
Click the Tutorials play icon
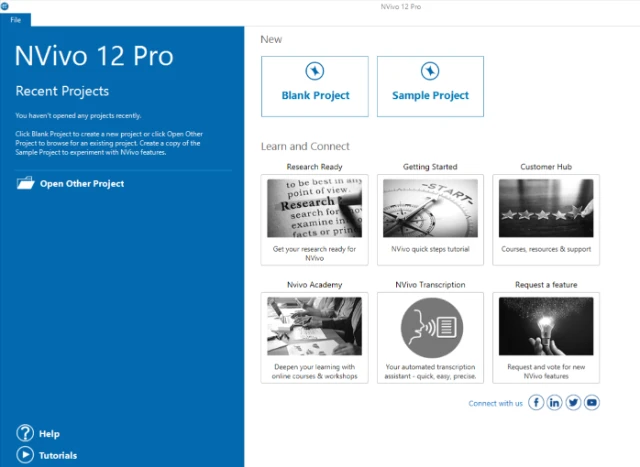coord(25,455)
